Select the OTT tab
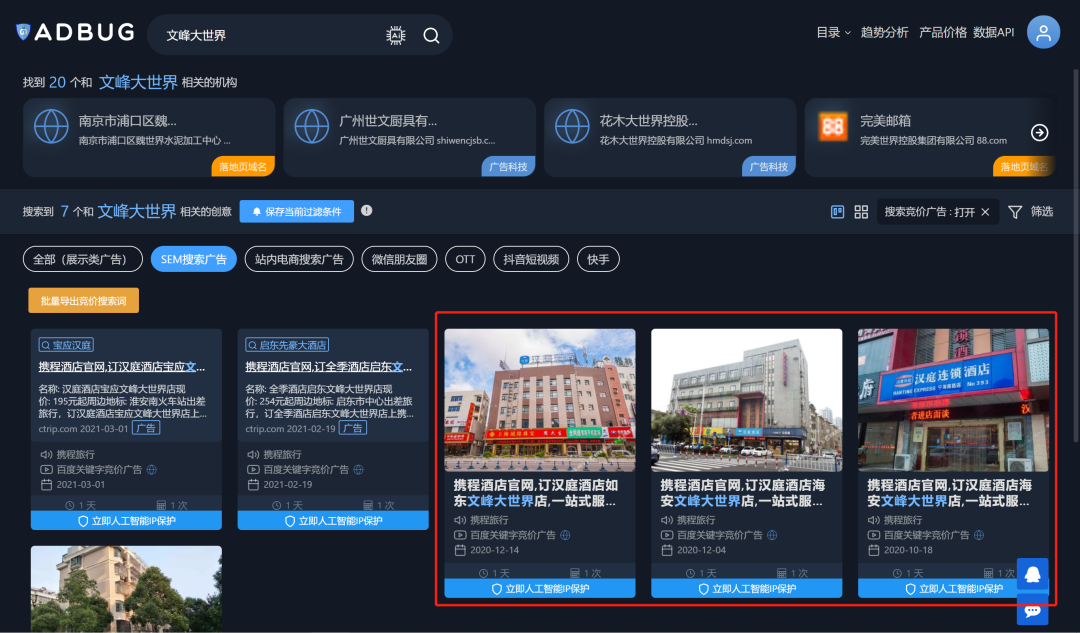Viewport: 1080px width, 633px height. click(x=465, y=259)
